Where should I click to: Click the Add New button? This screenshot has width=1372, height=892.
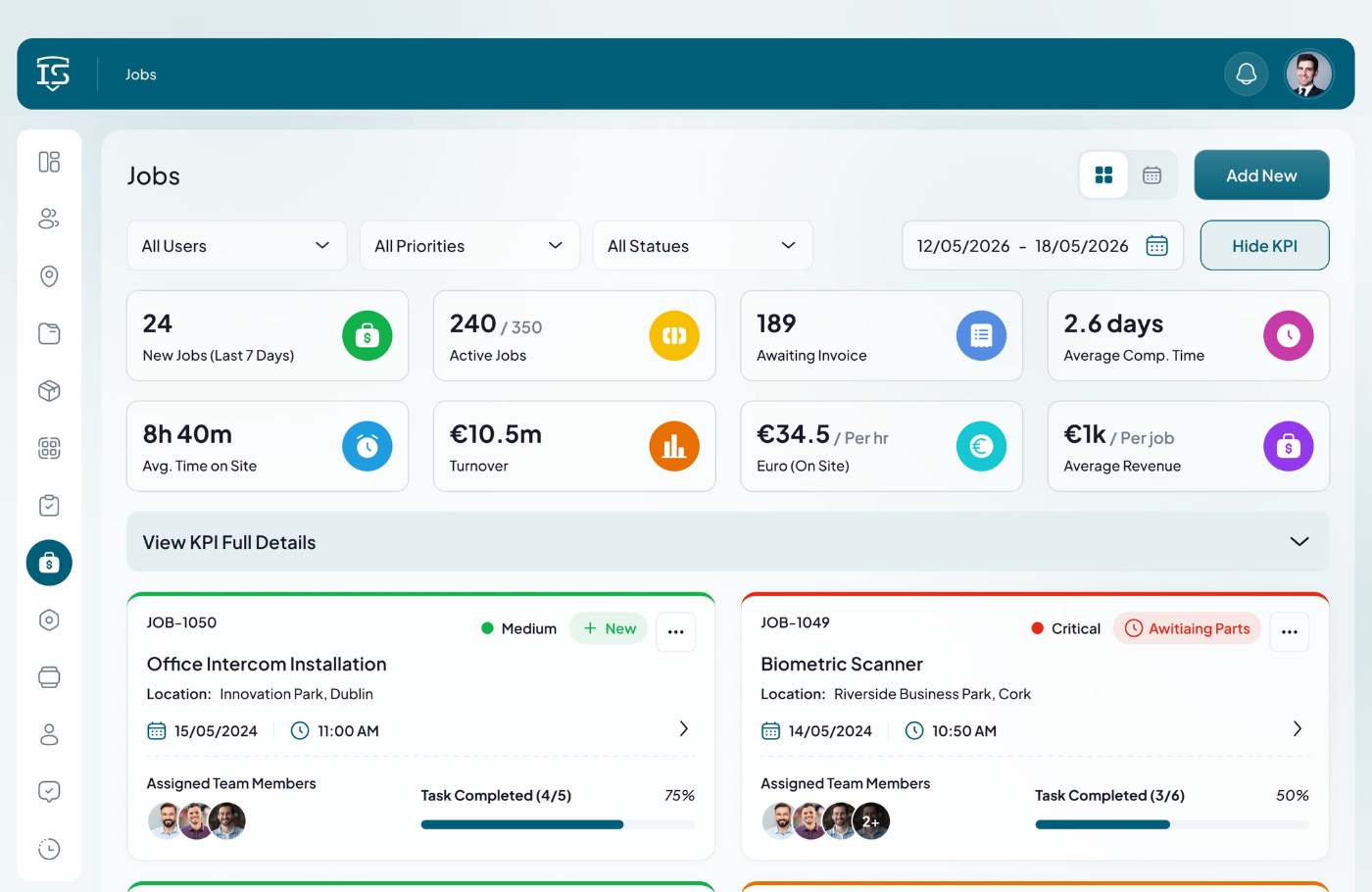(1261, 174)
